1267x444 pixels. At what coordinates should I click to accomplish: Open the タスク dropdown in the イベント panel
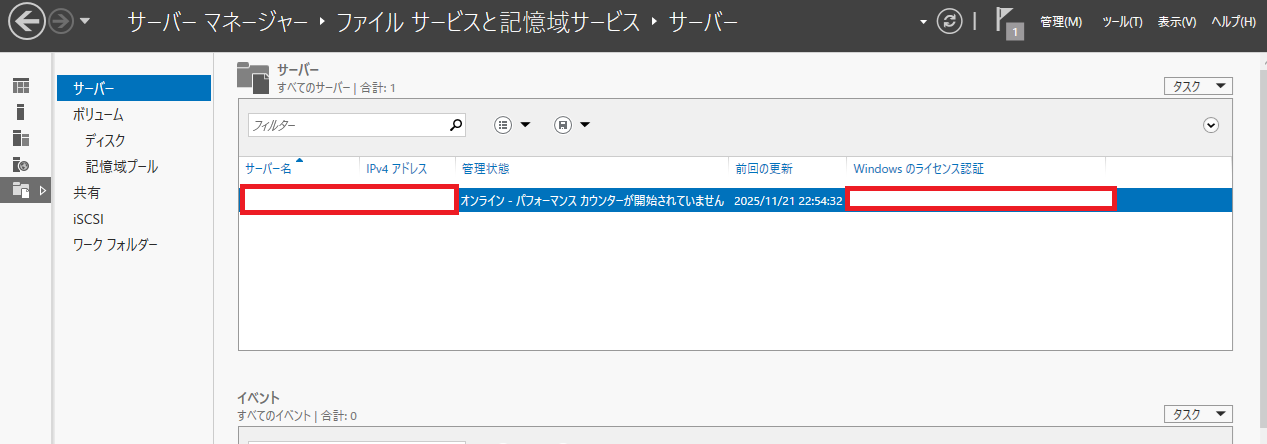1198,414
